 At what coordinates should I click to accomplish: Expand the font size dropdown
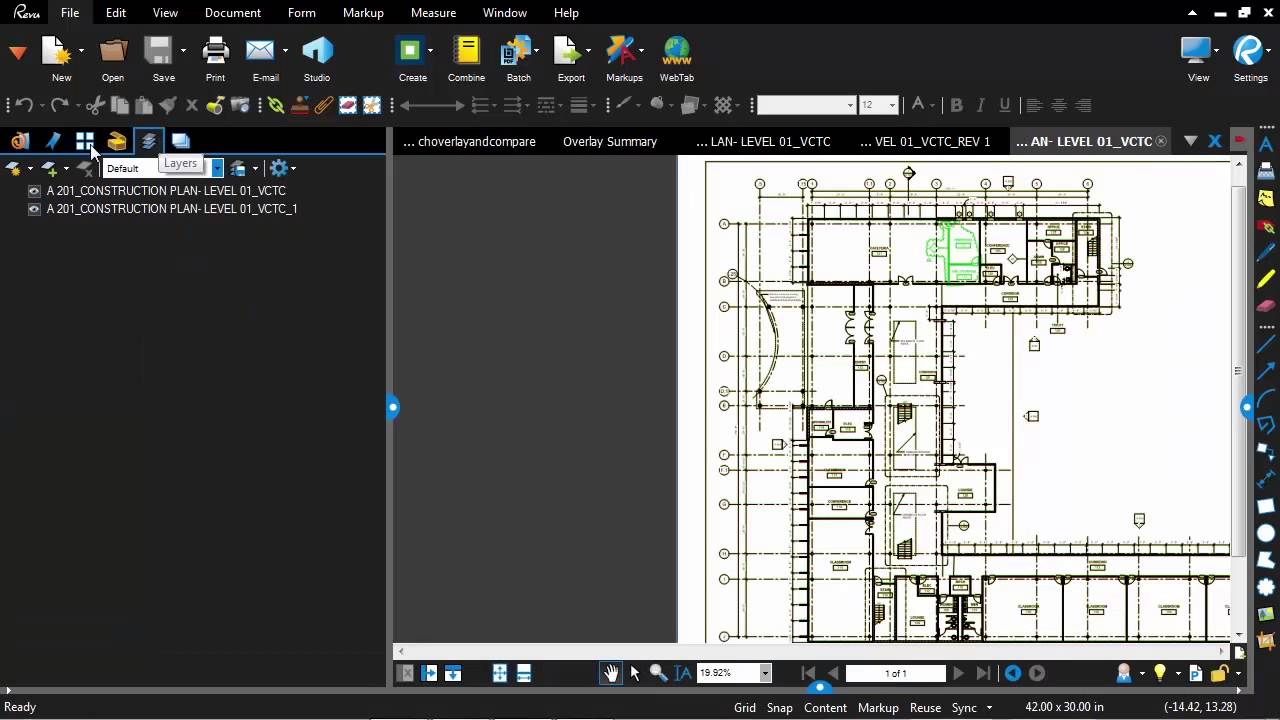click(x=892, y=105)
